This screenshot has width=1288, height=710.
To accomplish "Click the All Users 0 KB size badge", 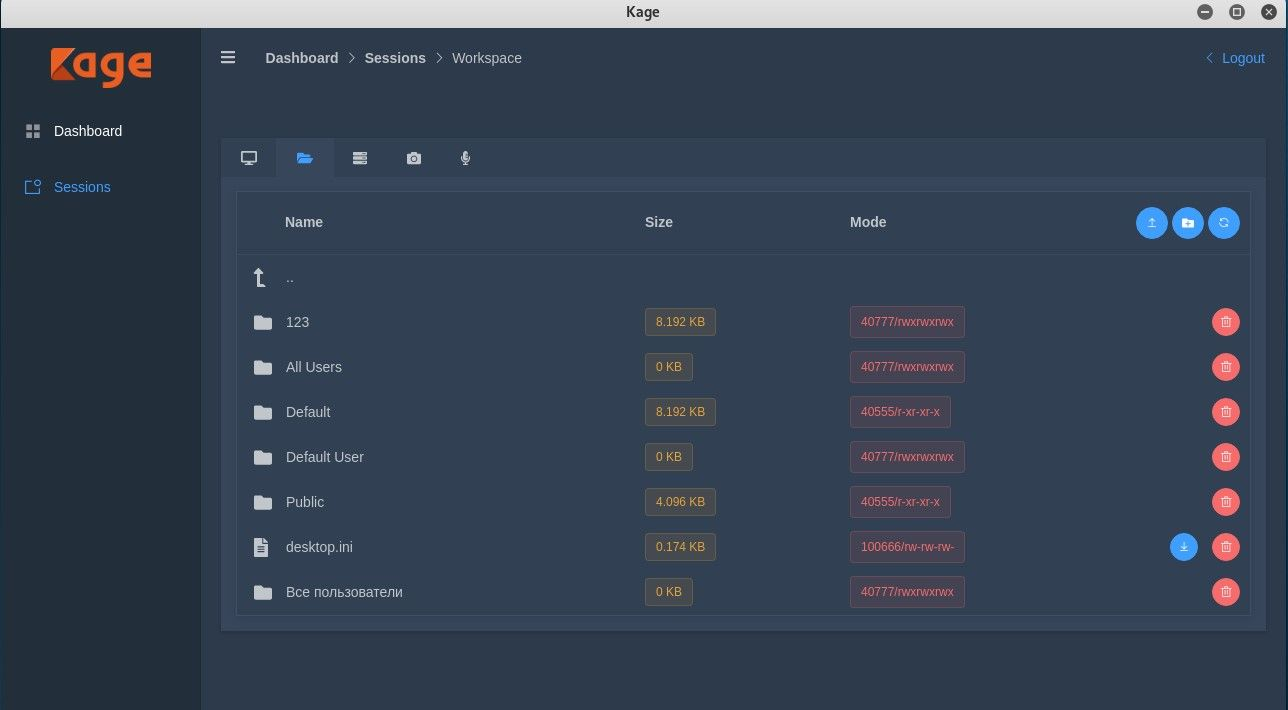I will pos(669,367).
